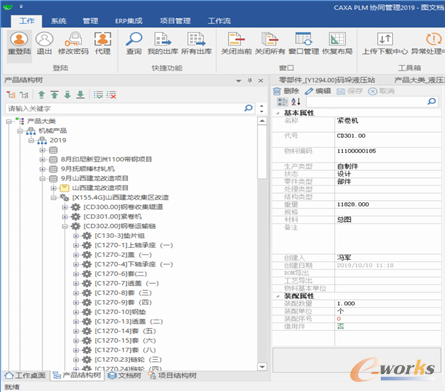Switch to 零部件_[Y1294.00] document tab
This screenshot has height=392, width=445.
pos(327,80)
